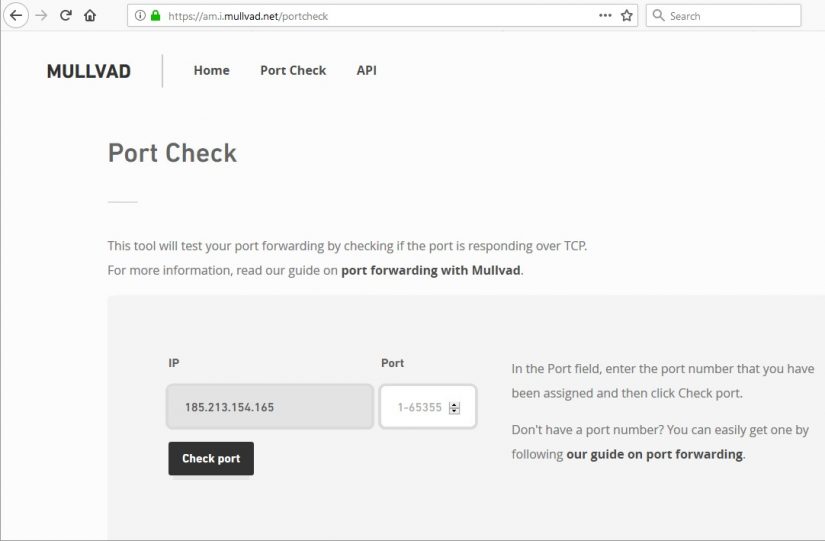Click the green padlock security icon

155,15
